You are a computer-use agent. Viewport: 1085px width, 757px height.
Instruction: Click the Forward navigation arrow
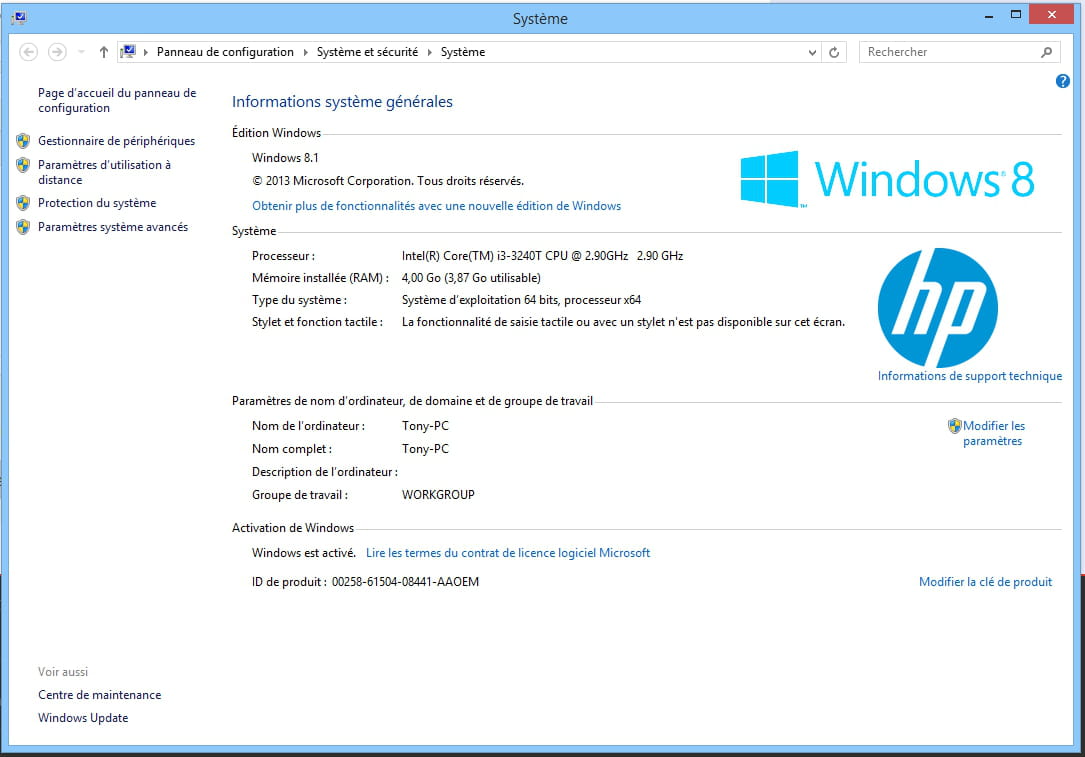57,52
